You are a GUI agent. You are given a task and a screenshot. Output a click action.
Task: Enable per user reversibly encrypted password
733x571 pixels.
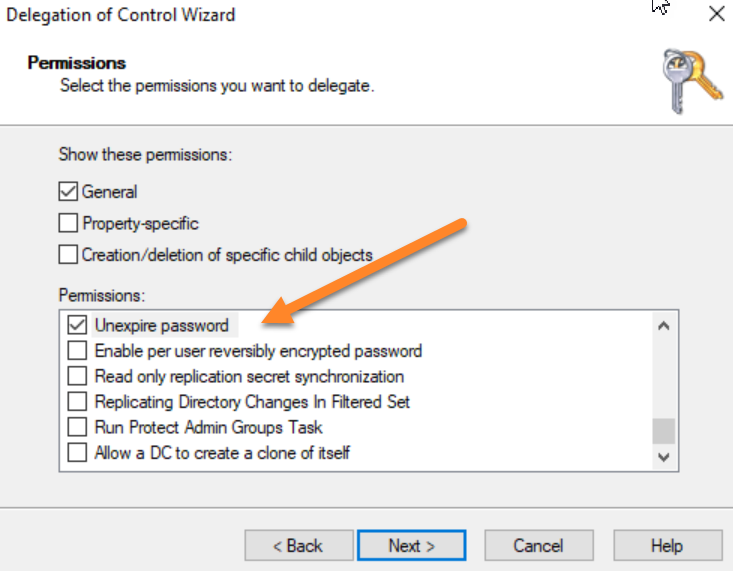pos(77,350)
